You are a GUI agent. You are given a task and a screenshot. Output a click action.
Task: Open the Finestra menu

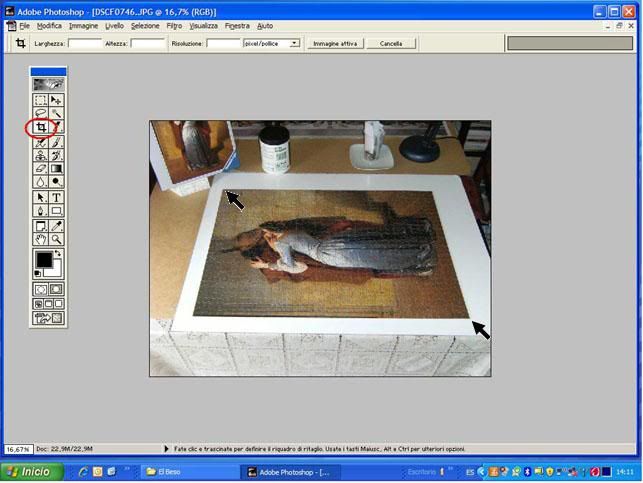click(x=237, y=26)
